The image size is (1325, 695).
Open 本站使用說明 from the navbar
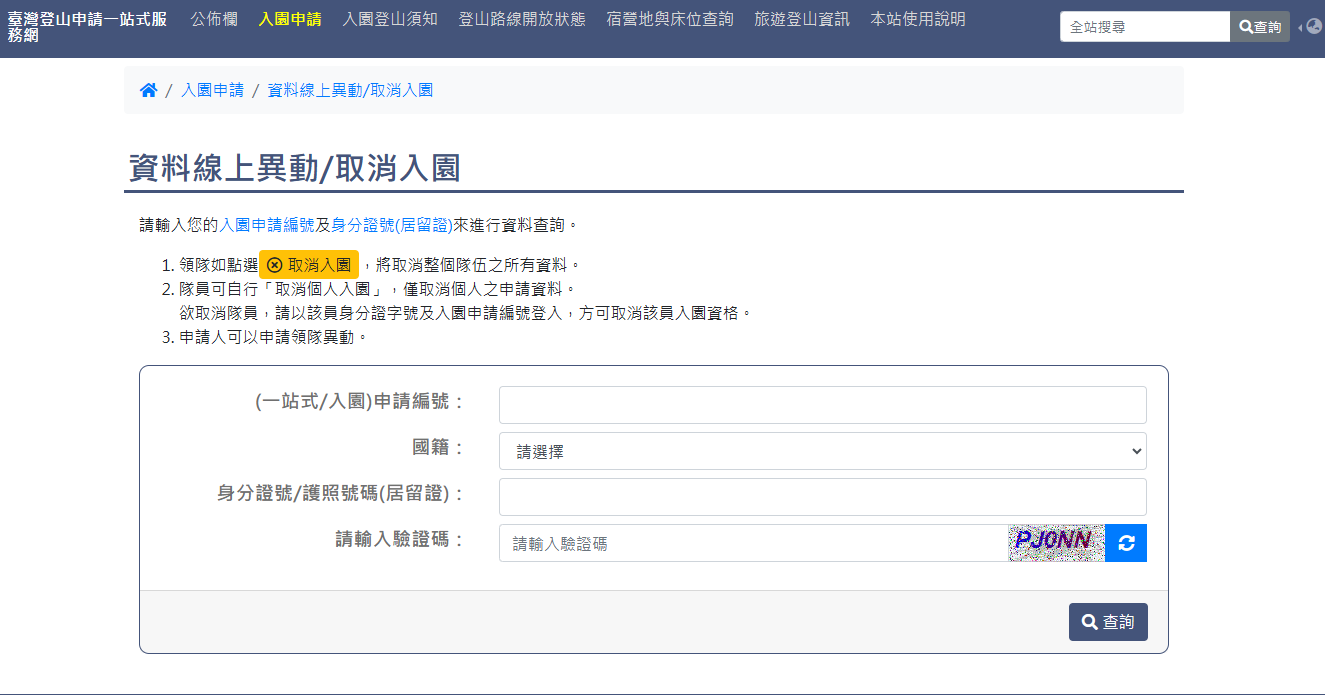pos(918,19)
